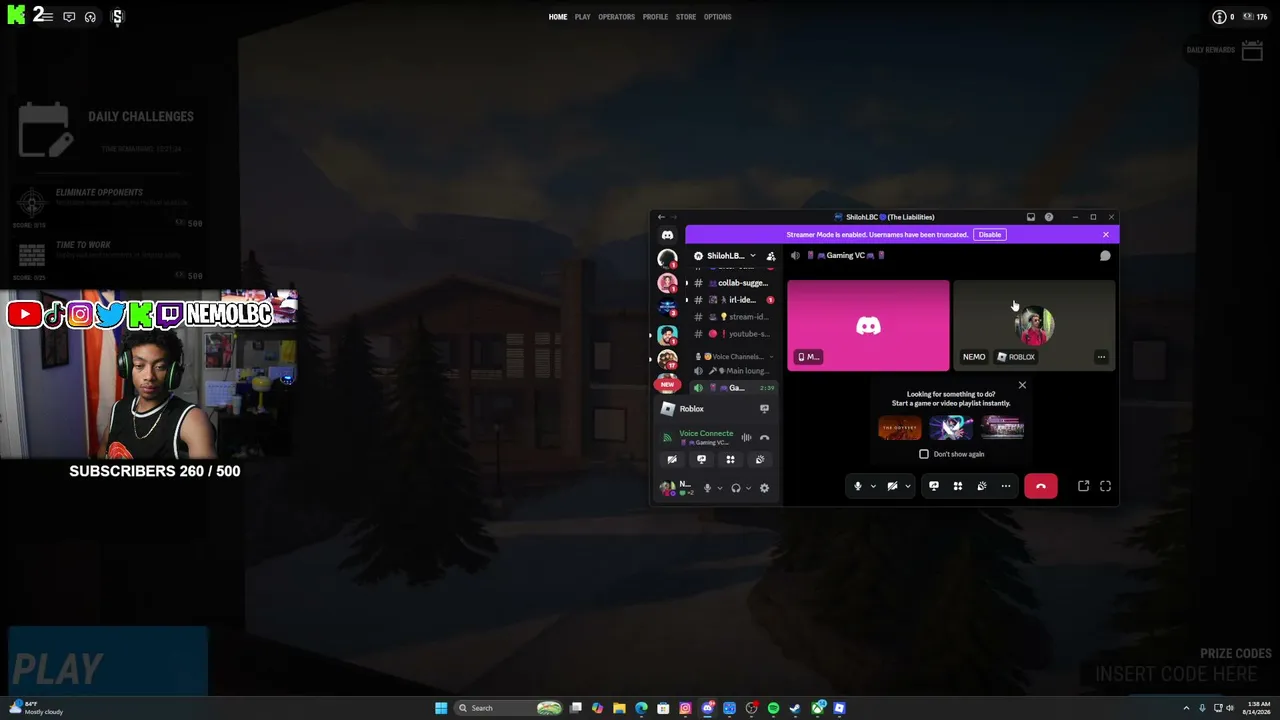Open the STORE tab in the game menu
This screenshot has width=1280, height=720.
[x=686, y=17]
